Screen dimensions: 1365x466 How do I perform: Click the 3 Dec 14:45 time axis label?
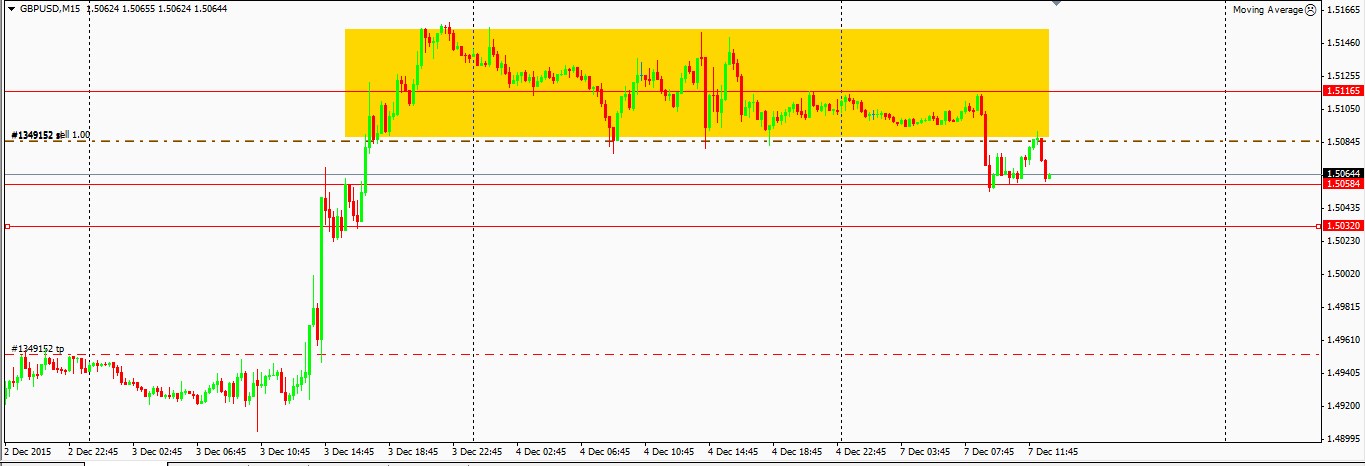[x=349, y=452]
